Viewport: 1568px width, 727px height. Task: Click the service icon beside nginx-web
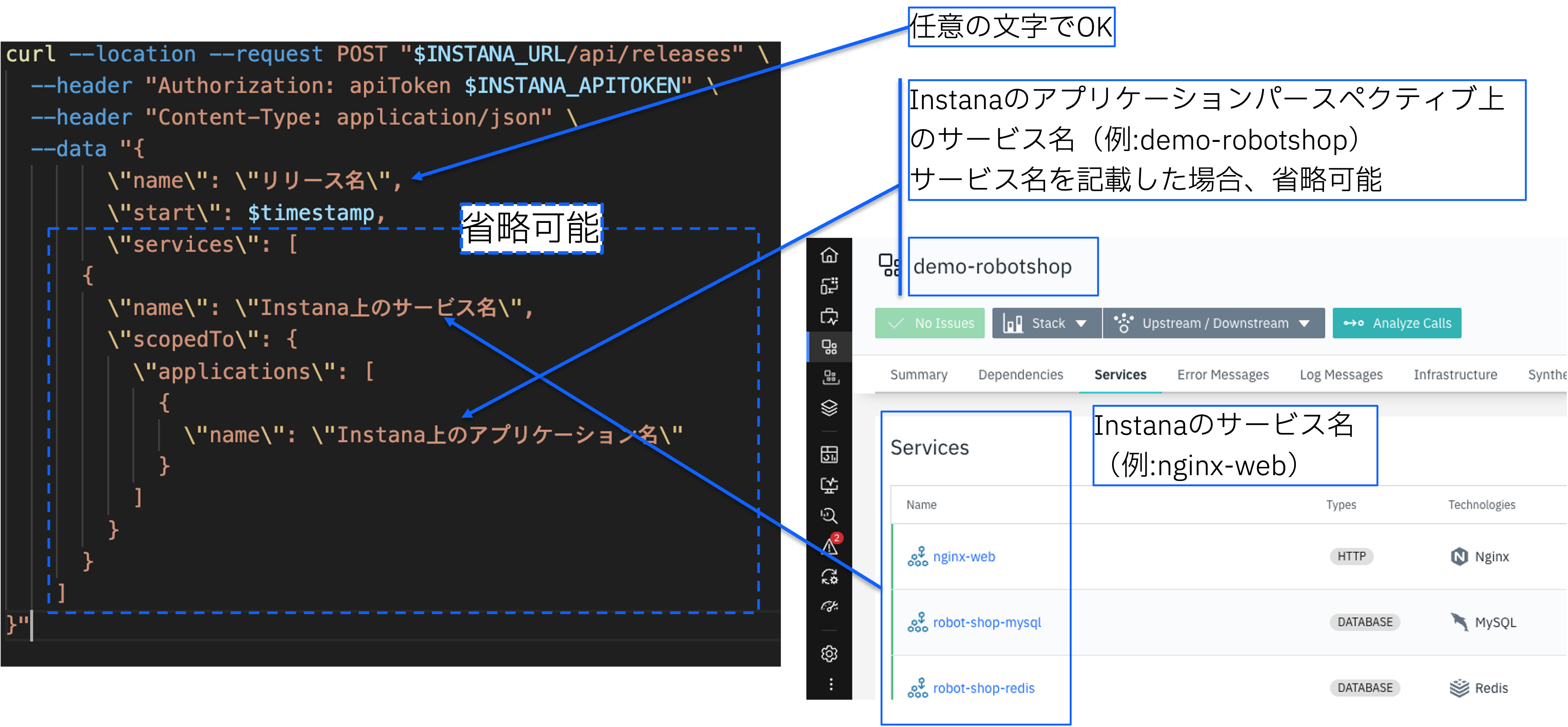point(917,557)
